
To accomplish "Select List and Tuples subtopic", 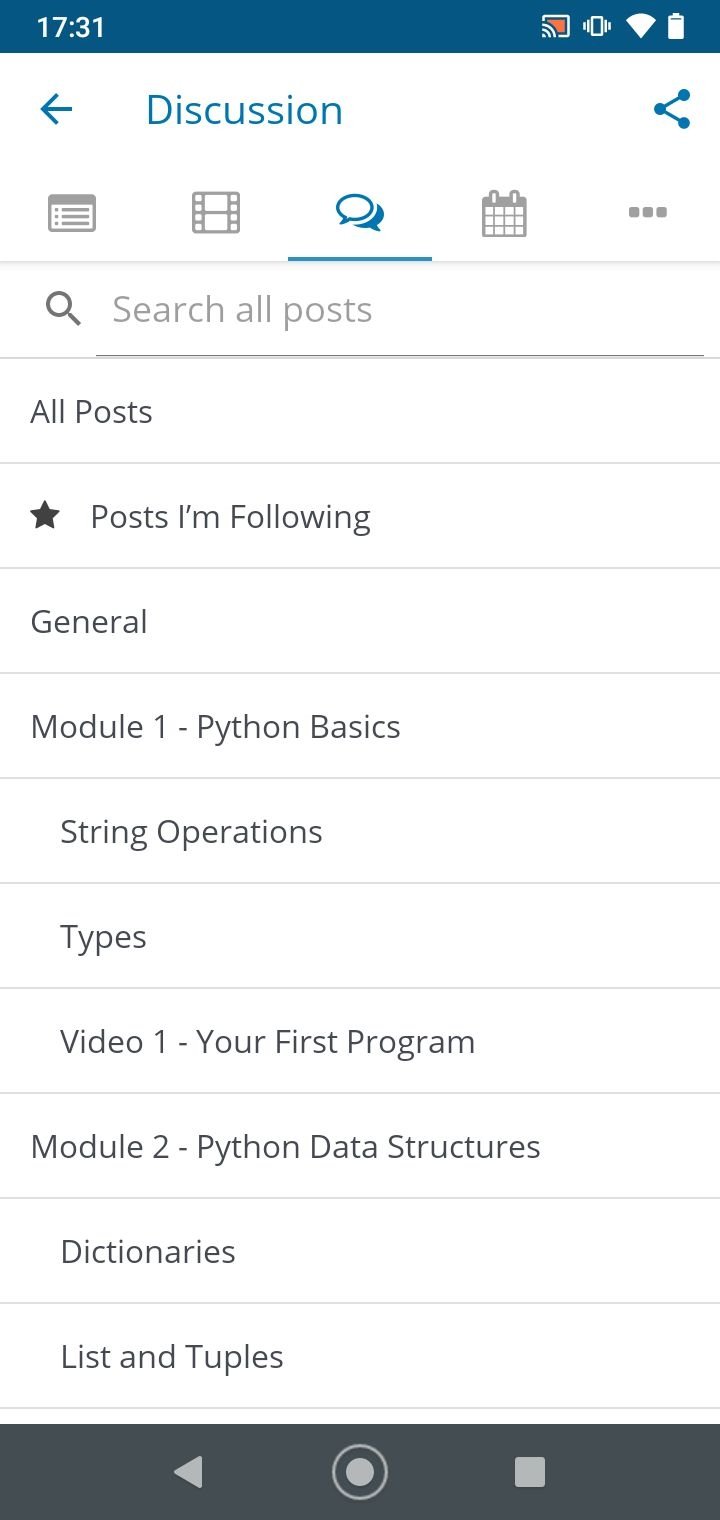I will [360, 1357].
